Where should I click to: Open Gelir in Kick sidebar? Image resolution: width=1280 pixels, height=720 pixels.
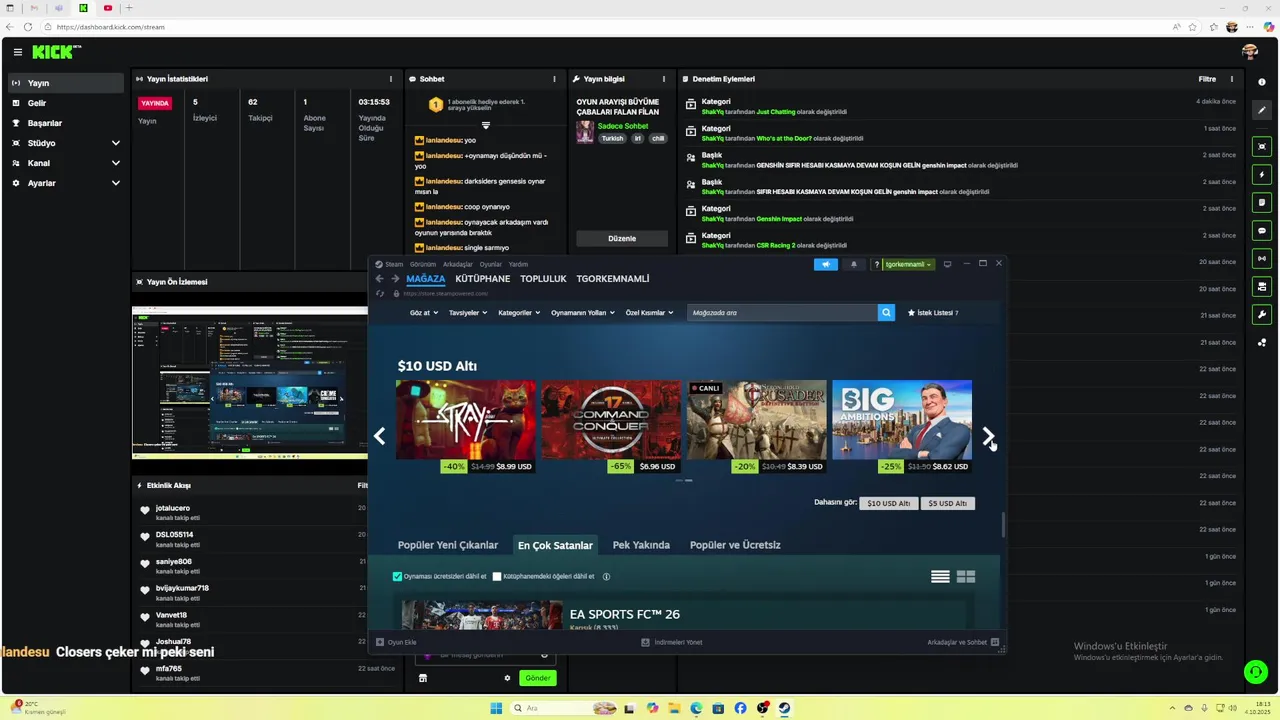click(66, 103)
